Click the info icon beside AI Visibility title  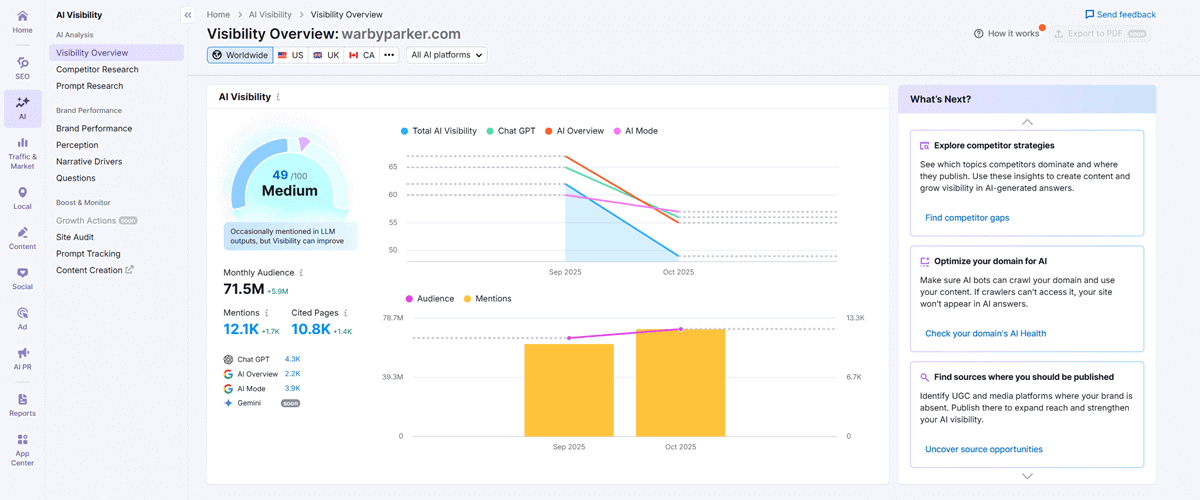coord(278,97)
